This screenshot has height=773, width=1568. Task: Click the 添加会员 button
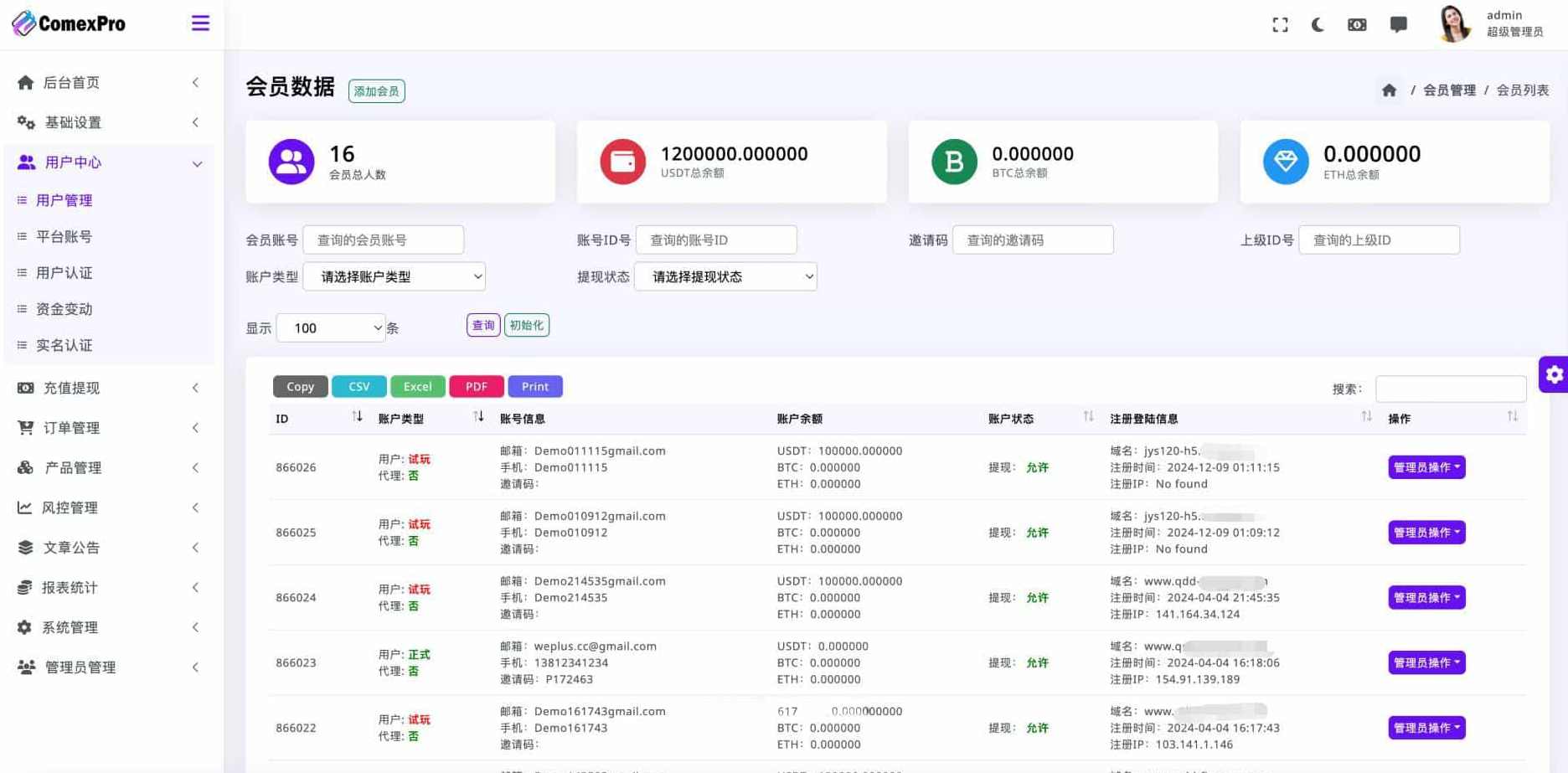[376, 91]
